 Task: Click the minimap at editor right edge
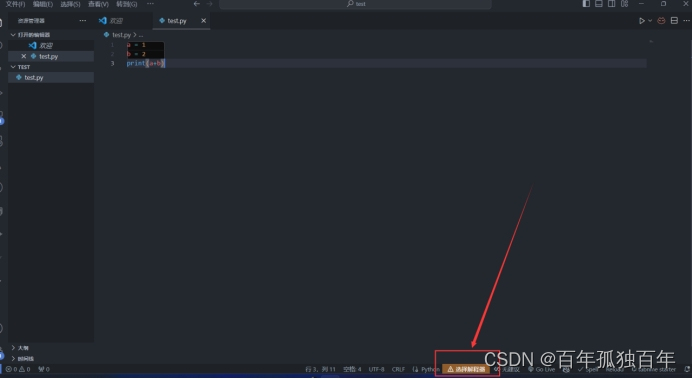click(651, 42)
